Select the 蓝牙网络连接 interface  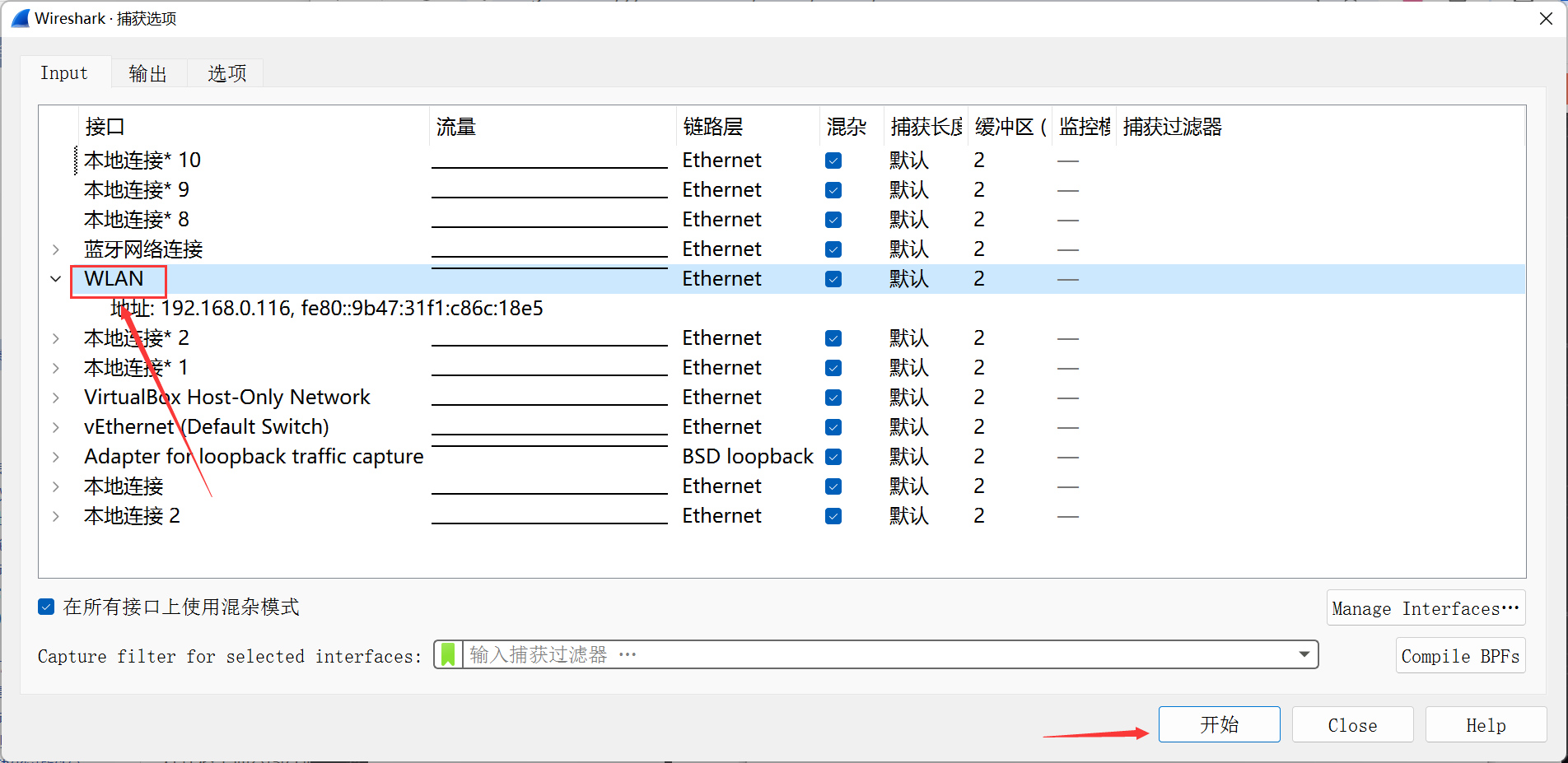click(x=143, y=249)
